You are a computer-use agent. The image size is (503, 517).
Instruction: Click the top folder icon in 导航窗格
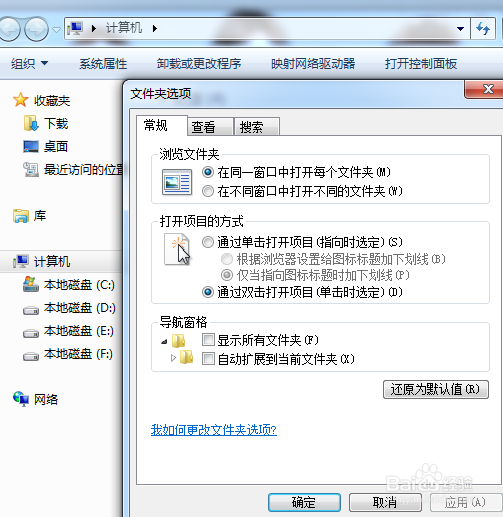(178, 340)
